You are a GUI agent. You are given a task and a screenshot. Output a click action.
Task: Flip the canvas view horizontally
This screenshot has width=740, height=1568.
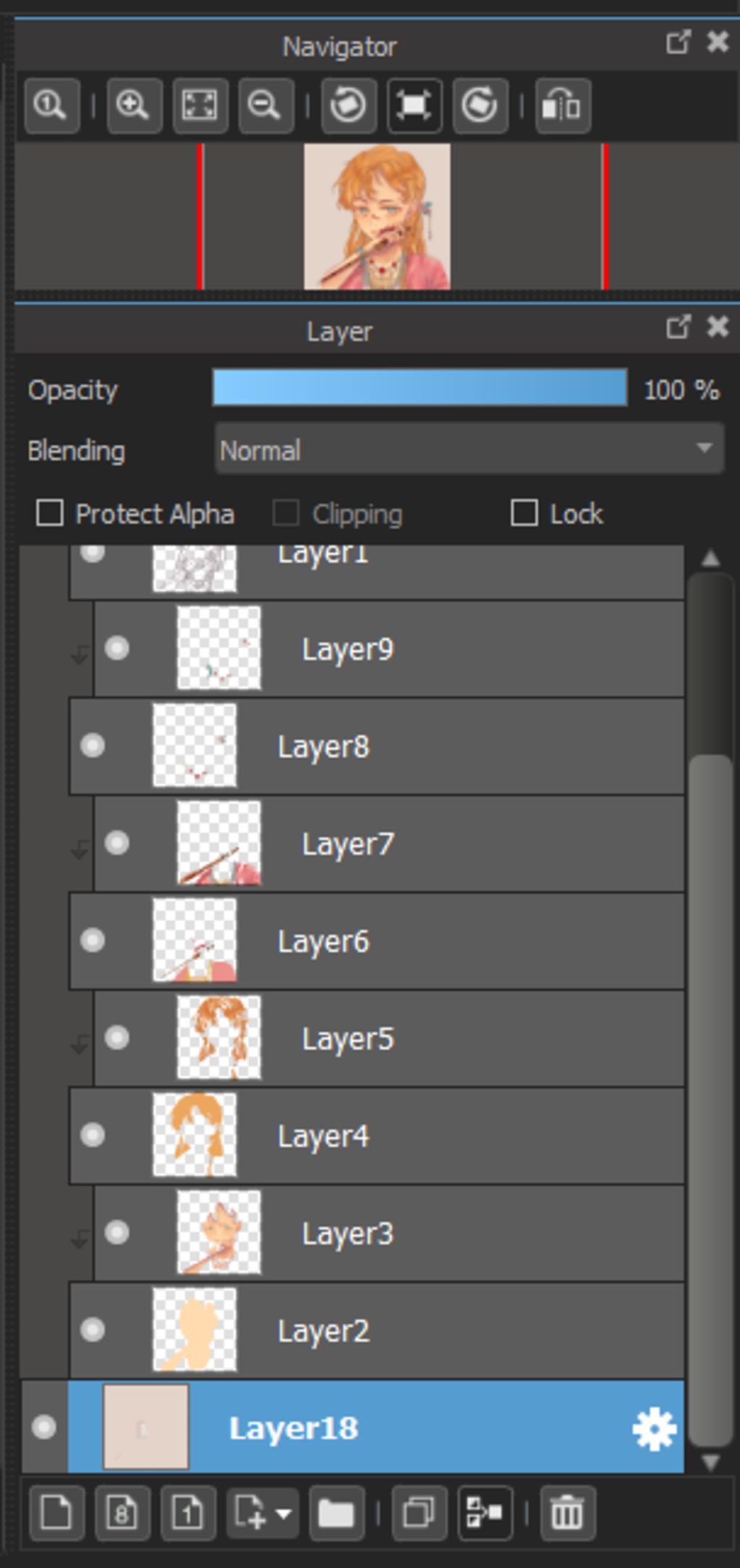coord(563,106)
